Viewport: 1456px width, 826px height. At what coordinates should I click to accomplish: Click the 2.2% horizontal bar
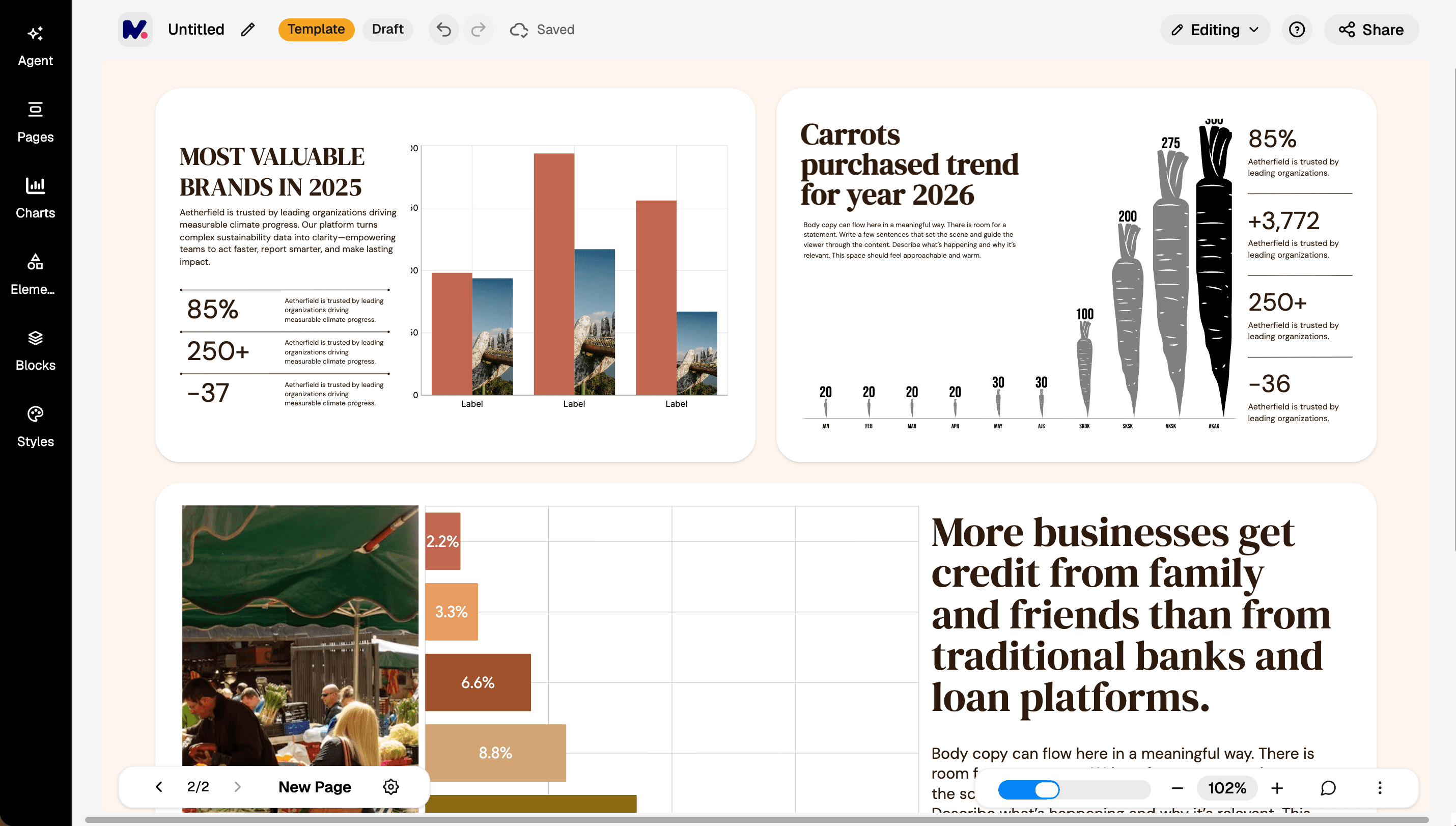pyautogui.click(x=443, y=541)
